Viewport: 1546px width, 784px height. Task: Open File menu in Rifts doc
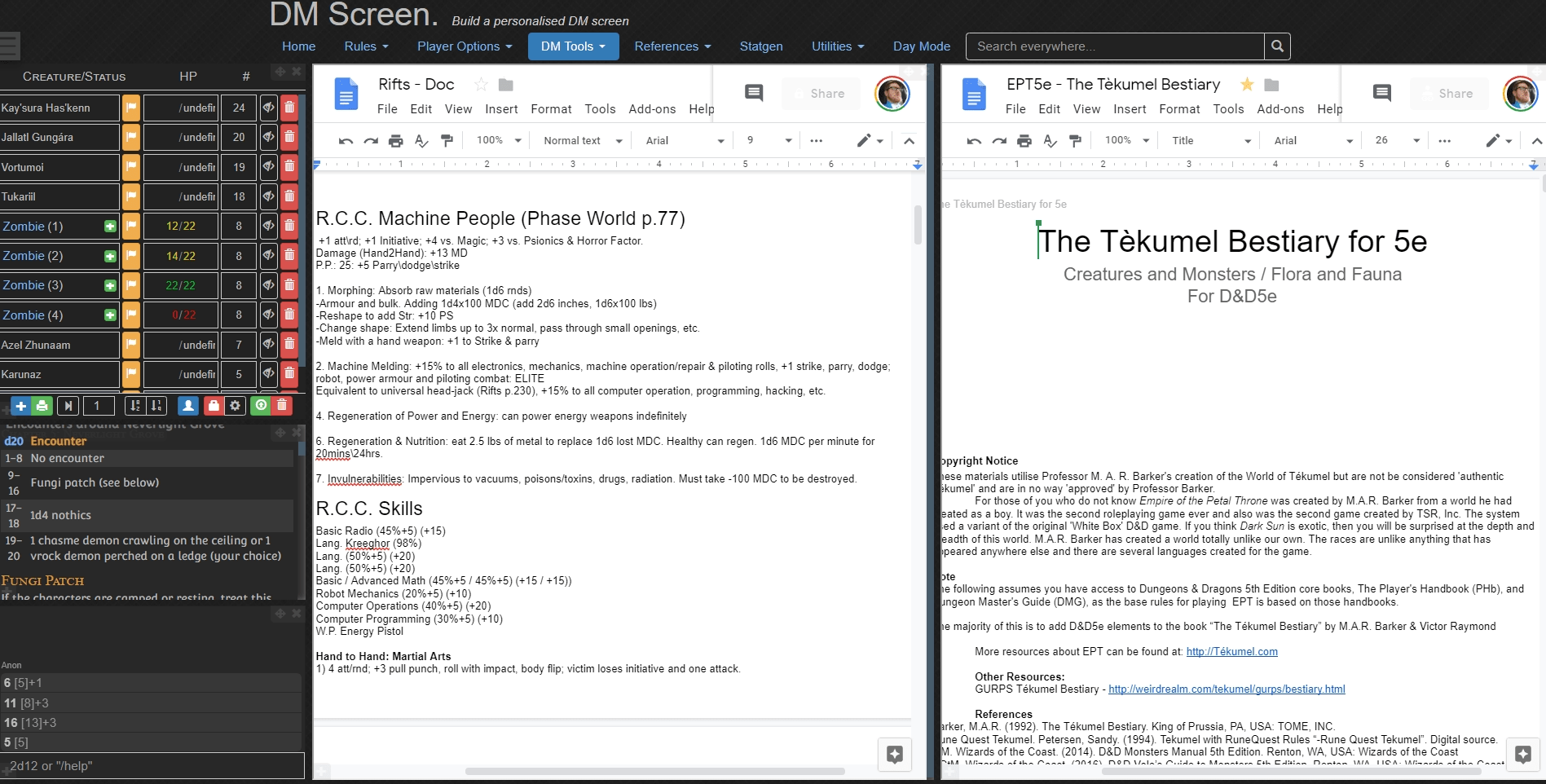click(387, 109)
